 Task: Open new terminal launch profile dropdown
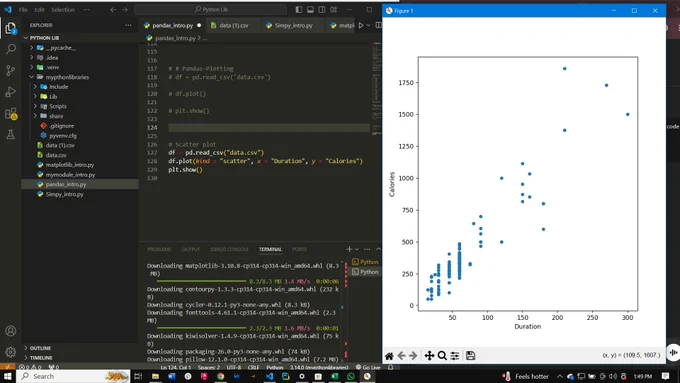pyautogui.click(x=357, y=249)
